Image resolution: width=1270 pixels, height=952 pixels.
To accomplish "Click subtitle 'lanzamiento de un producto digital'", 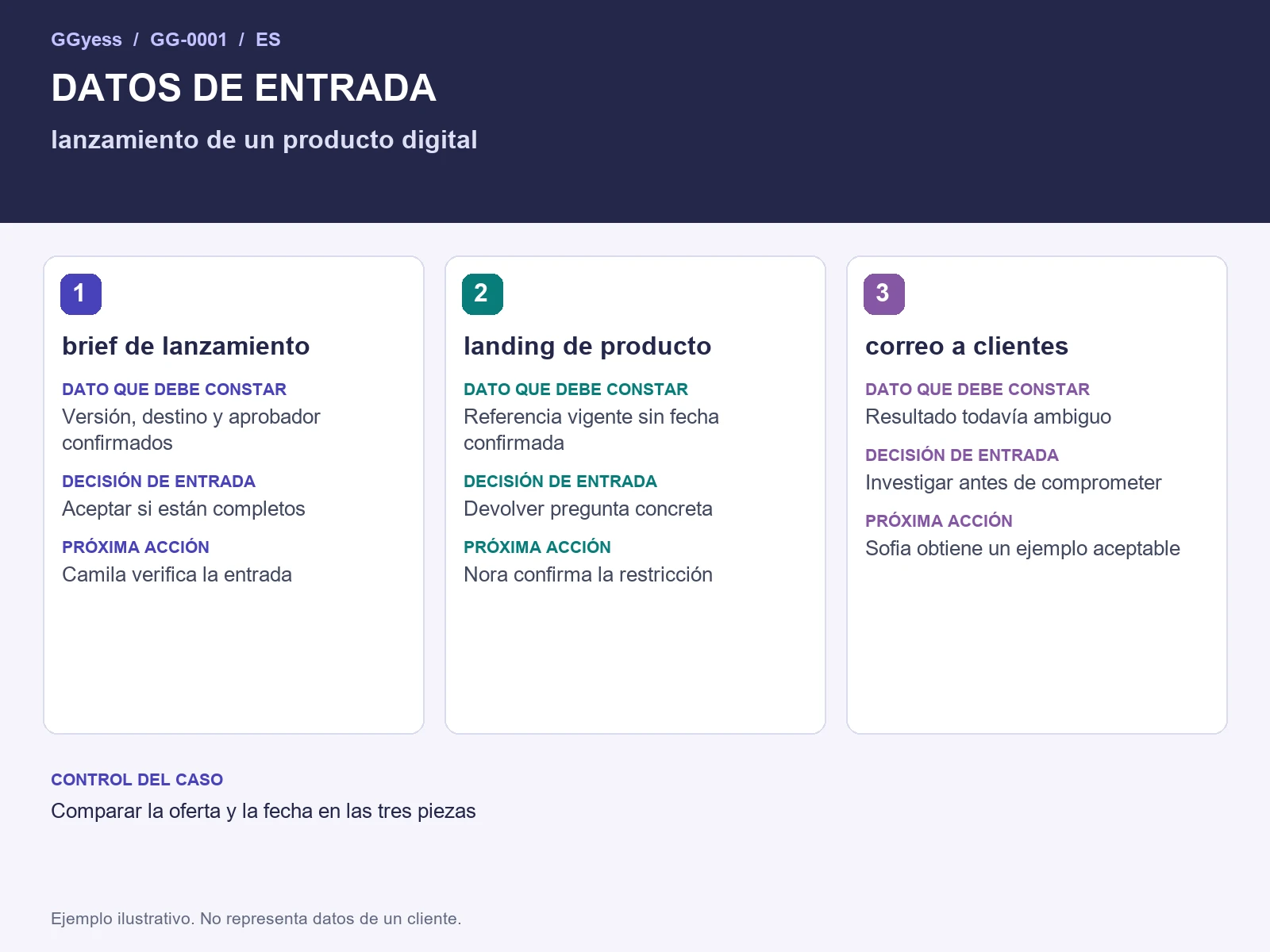I will click(264, 140).
